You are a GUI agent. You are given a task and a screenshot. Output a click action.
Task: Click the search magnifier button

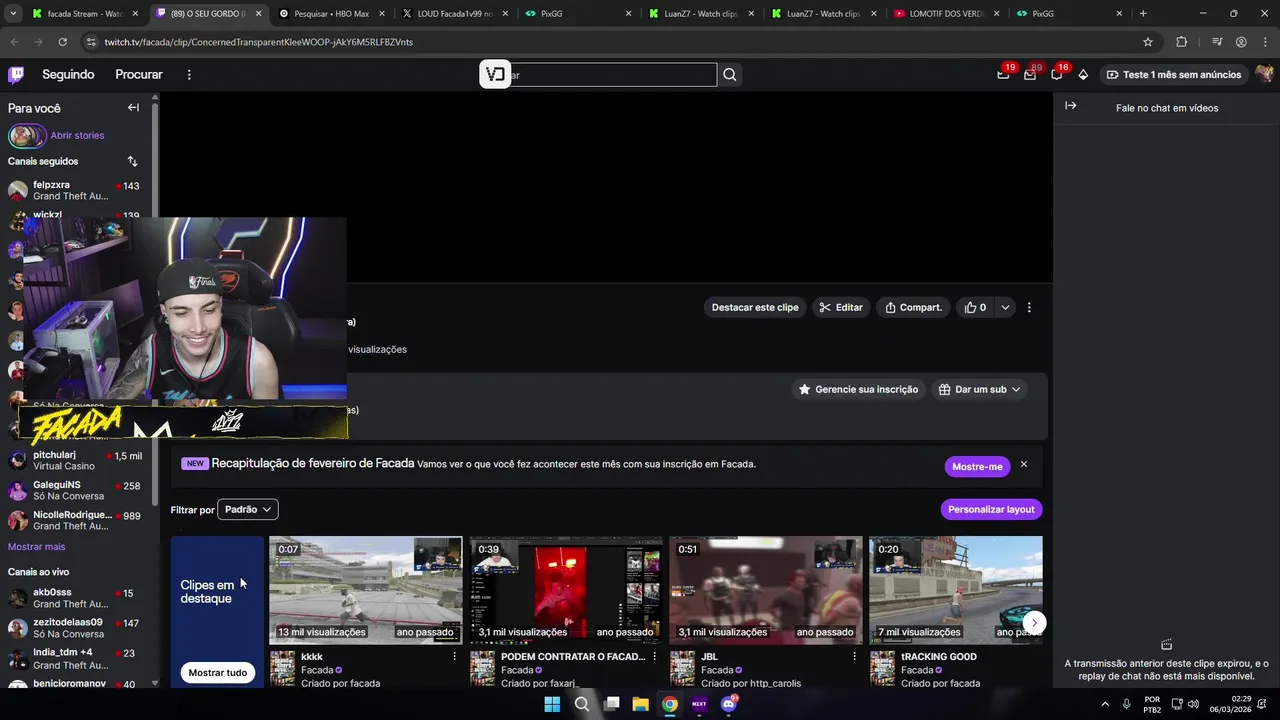pyautogui.click(x=730, y=75)
